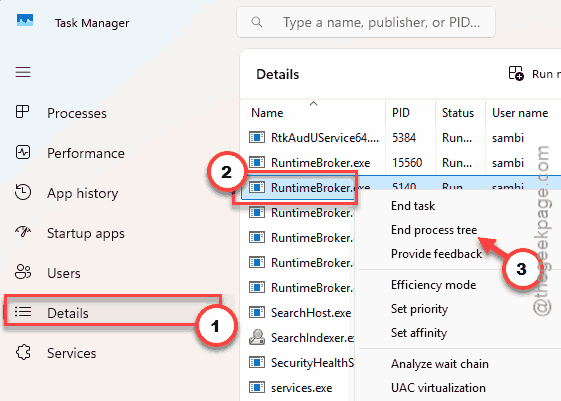Choose UAC virtualization menu entry

click(438, 388)
